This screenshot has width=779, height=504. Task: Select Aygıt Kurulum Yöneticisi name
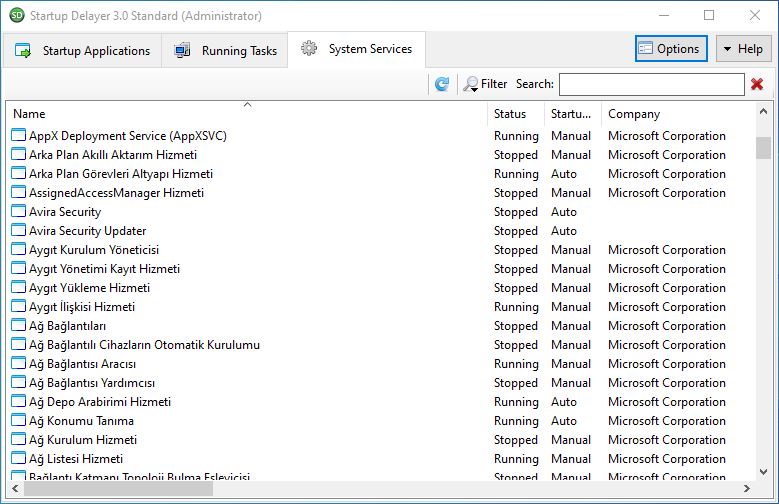[x=94, y=250]
